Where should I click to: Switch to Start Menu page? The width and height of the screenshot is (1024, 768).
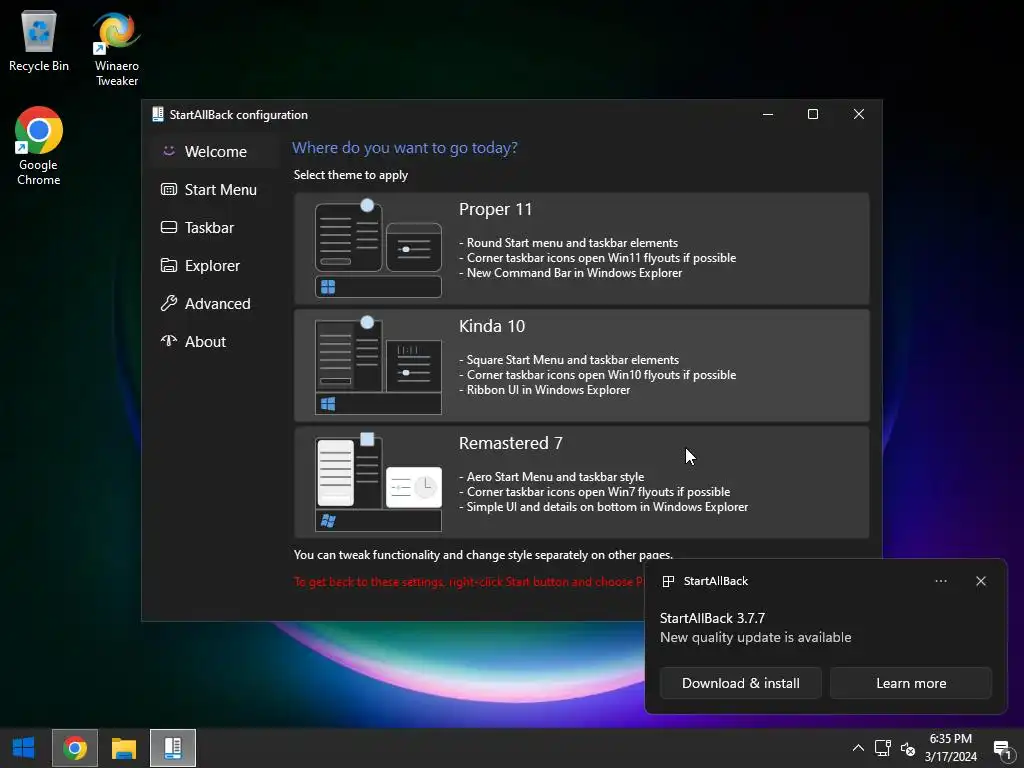click(x=214, y=189)
